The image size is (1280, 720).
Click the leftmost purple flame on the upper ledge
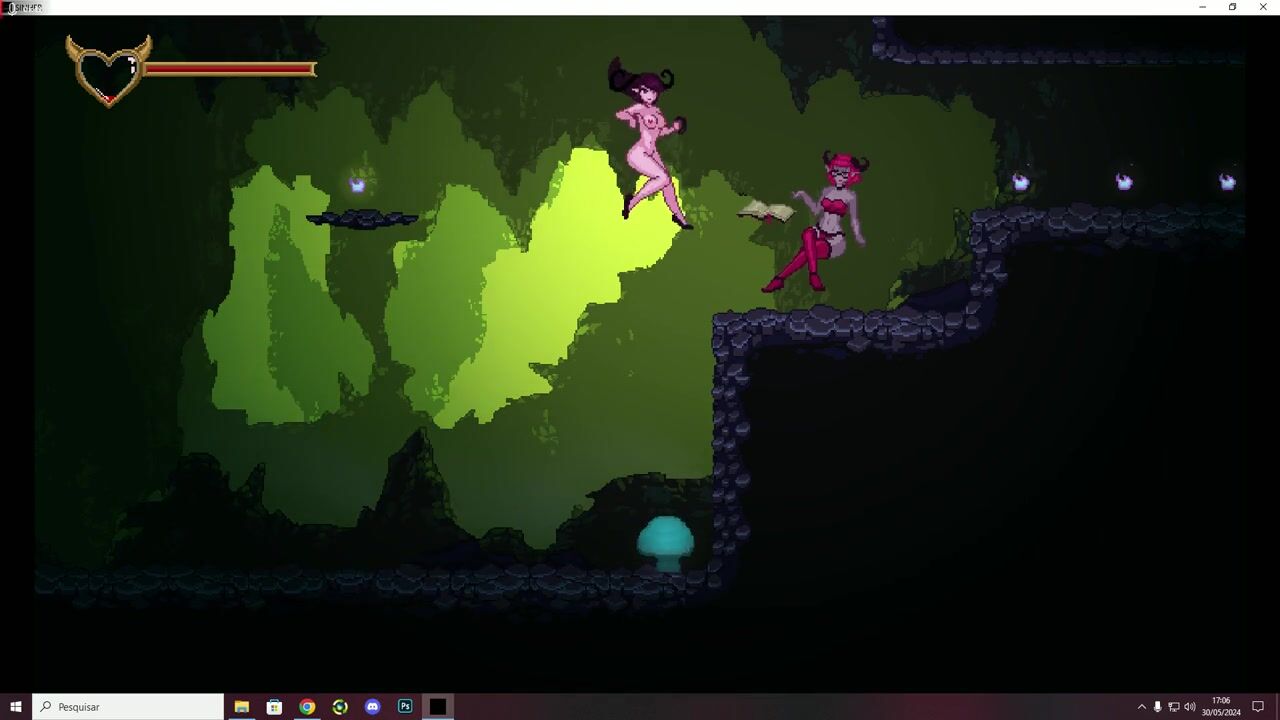[x=1020, y=182]
